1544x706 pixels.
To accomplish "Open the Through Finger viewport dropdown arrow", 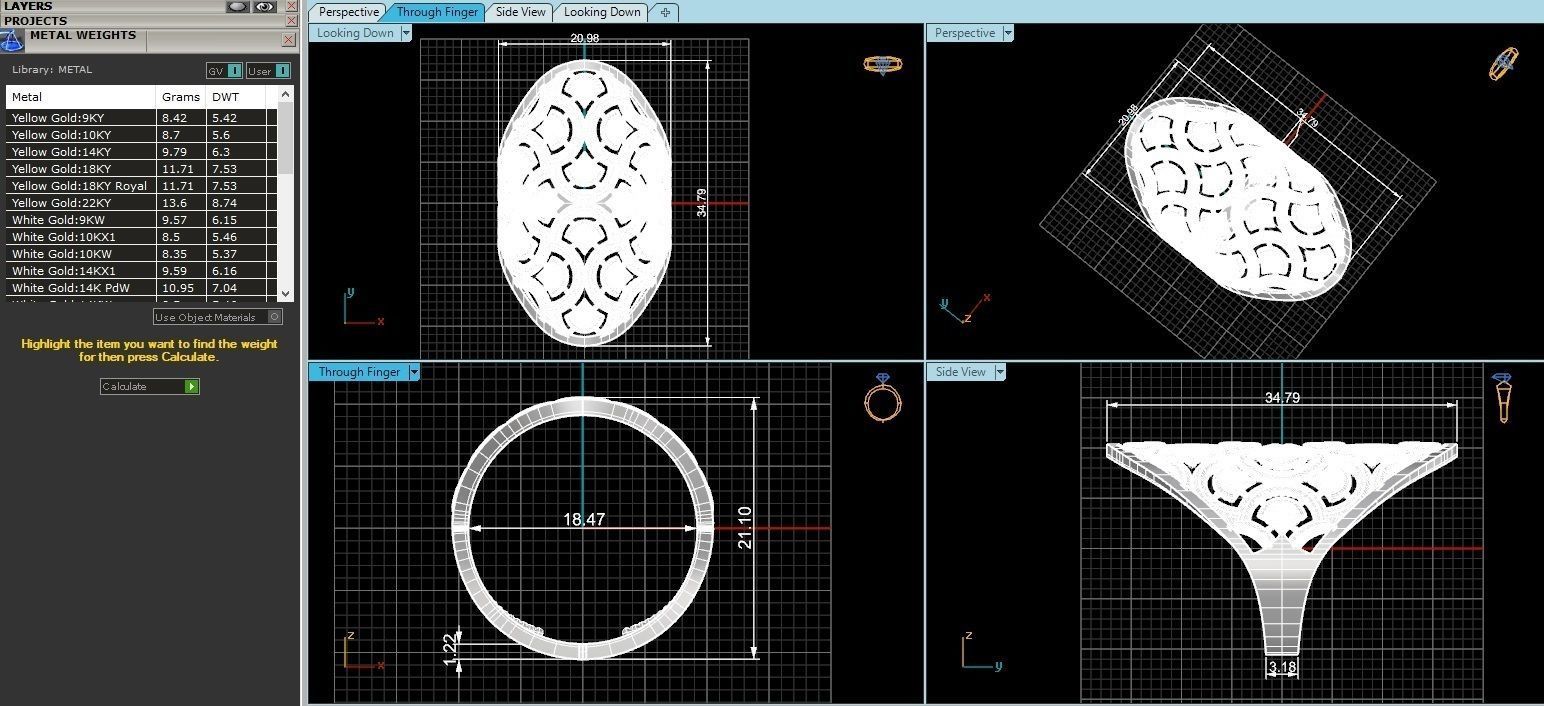I will point(413,372).
